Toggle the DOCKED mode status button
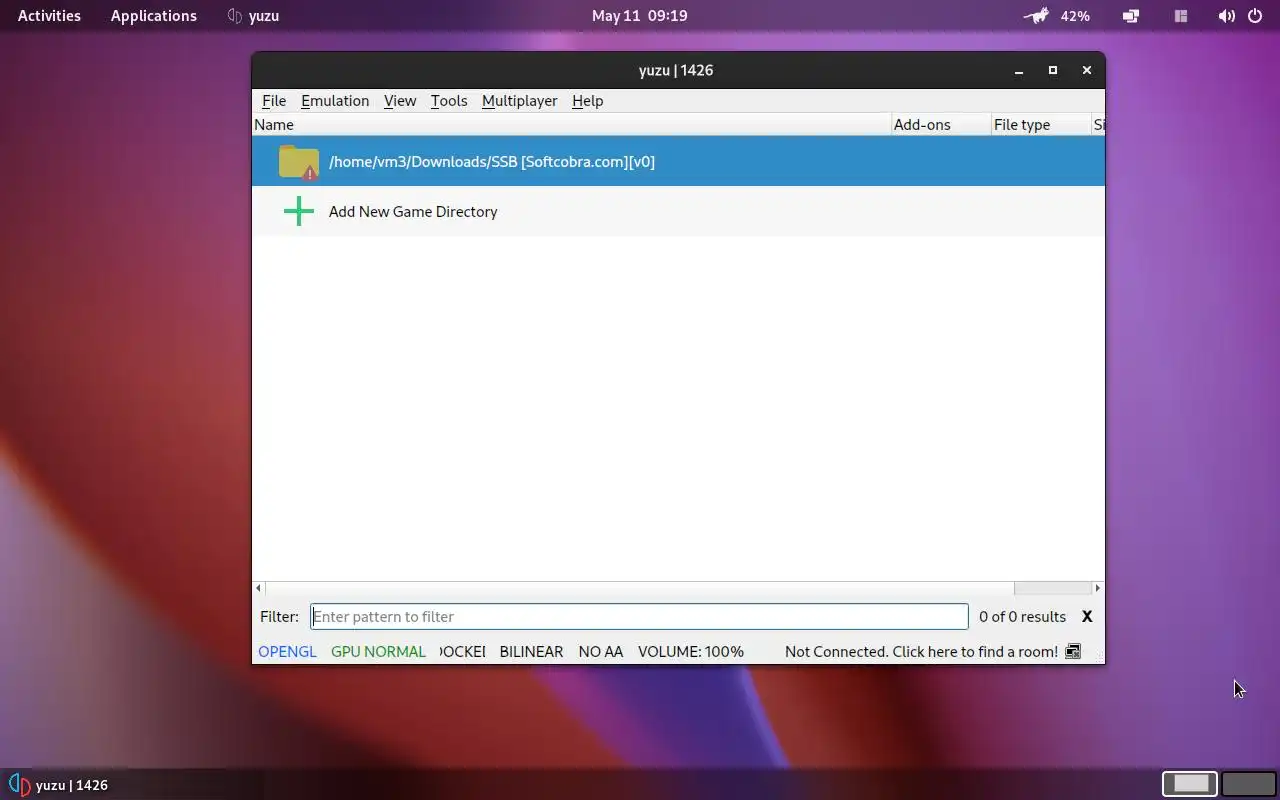This screenshot has width=1280, height=800. (463, 652)
